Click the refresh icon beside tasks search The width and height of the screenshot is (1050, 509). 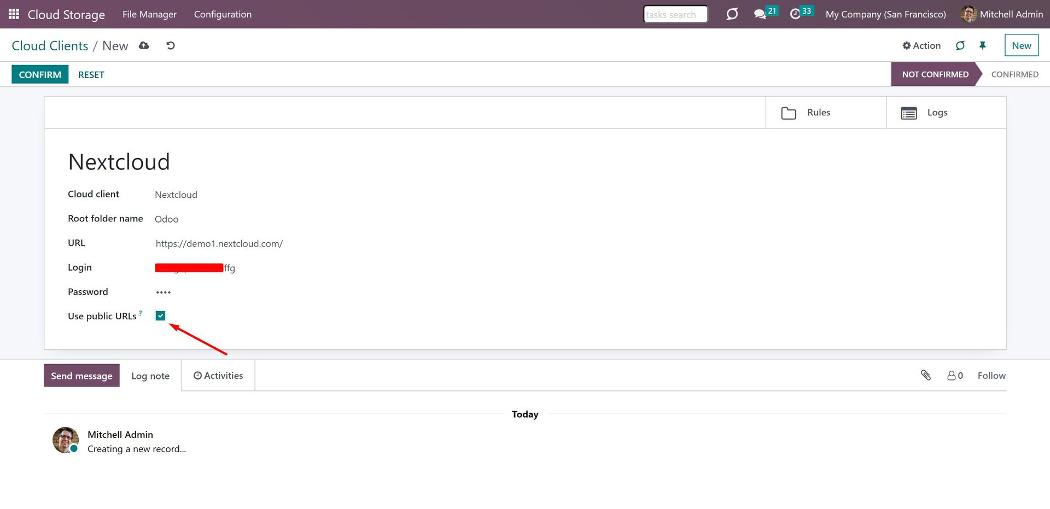(x=732, y=14)
